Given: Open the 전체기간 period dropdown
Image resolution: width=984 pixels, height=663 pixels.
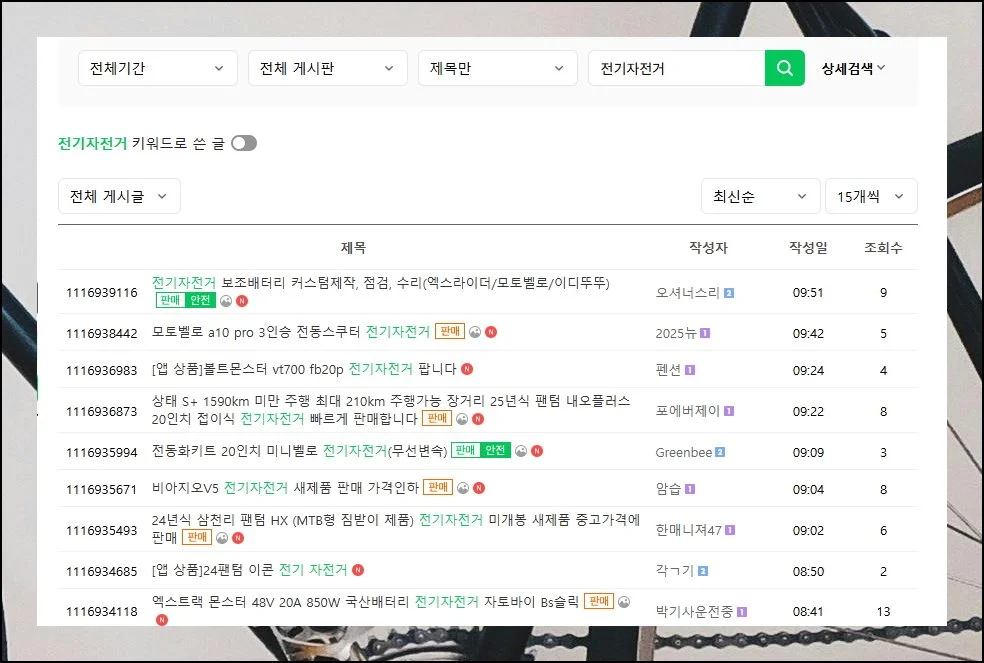Looking at the screenshot, I should click(x=157, y=69).
